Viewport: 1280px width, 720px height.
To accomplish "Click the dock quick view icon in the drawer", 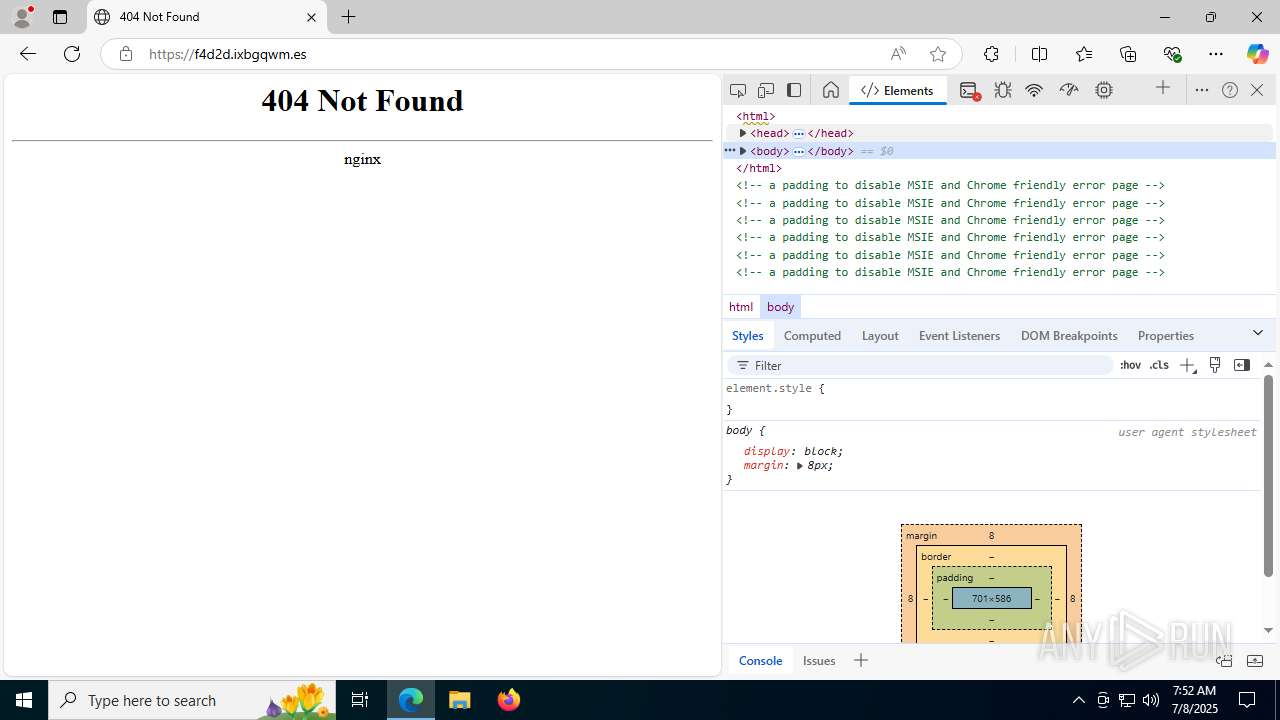I will click(x=1224, y=660).
